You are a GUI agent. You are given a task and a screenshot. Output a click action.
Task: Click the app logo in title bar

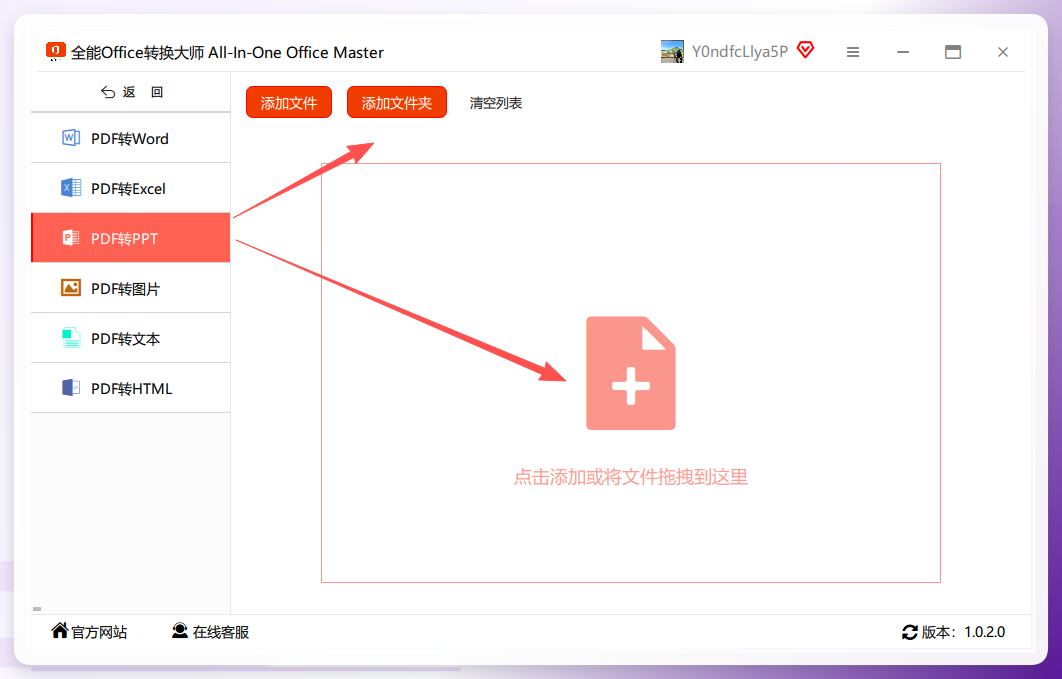click(x=56, y=51)
